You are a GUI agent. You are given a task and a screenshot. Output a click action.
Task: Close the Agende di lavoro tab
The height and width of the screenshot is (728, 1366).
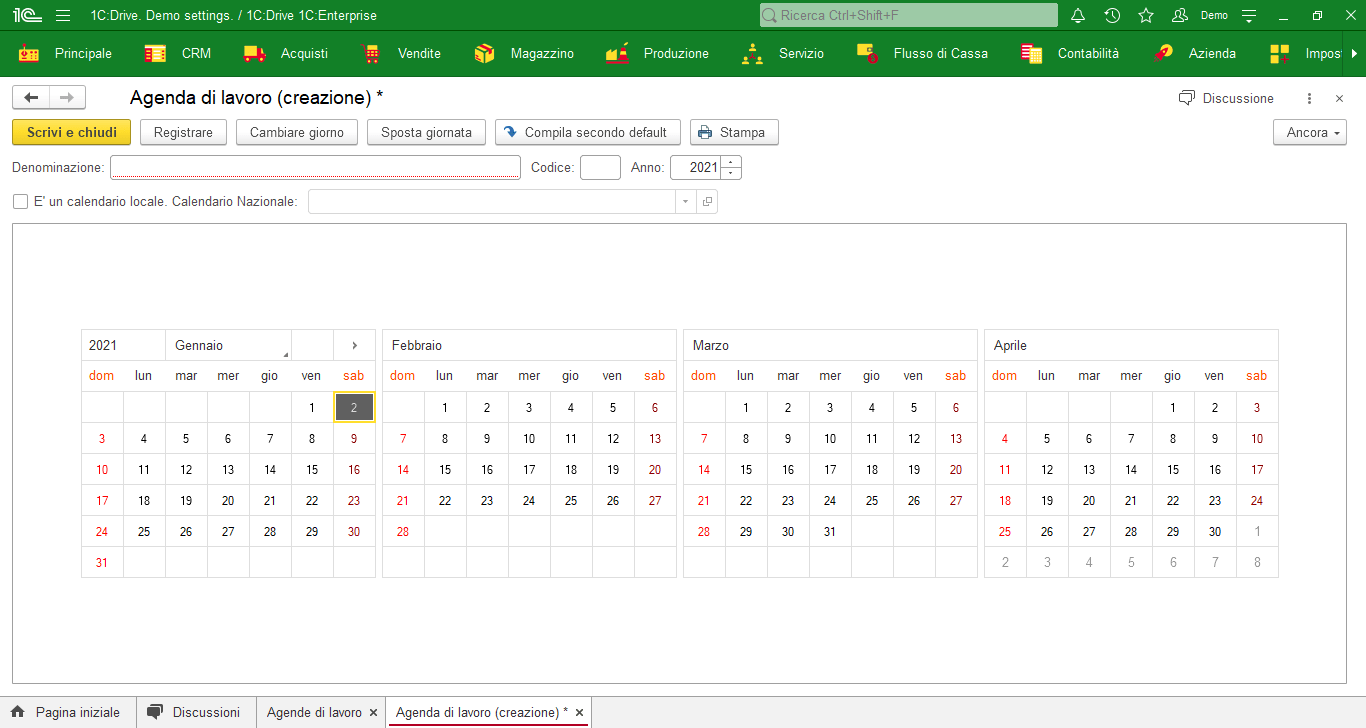tap(373, 713)
